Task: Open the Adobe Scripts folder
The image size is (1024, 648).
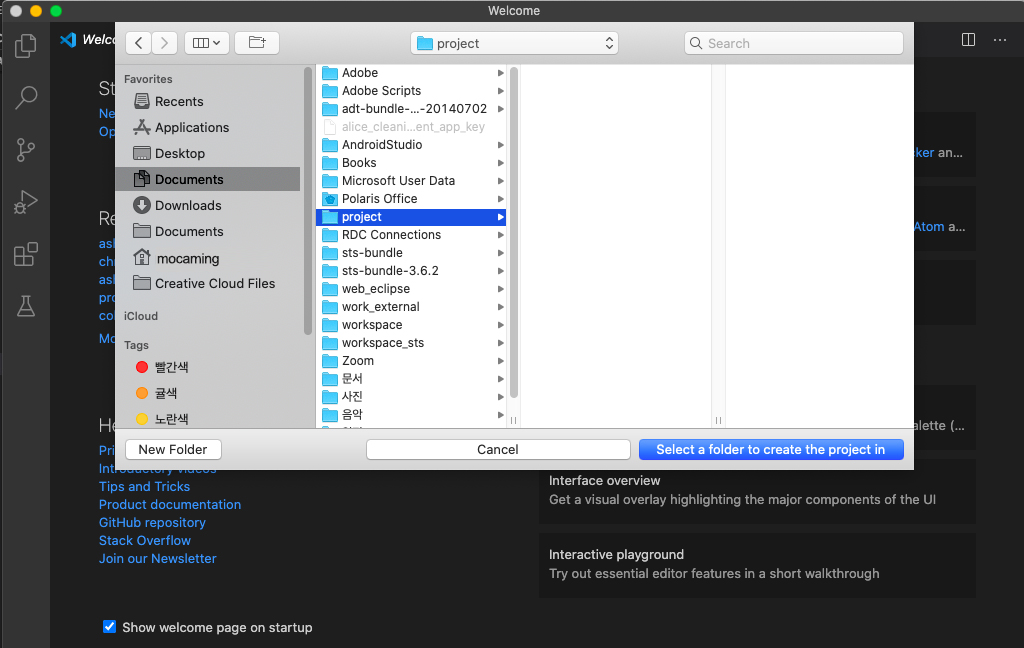Action: [x=411, y=91]
